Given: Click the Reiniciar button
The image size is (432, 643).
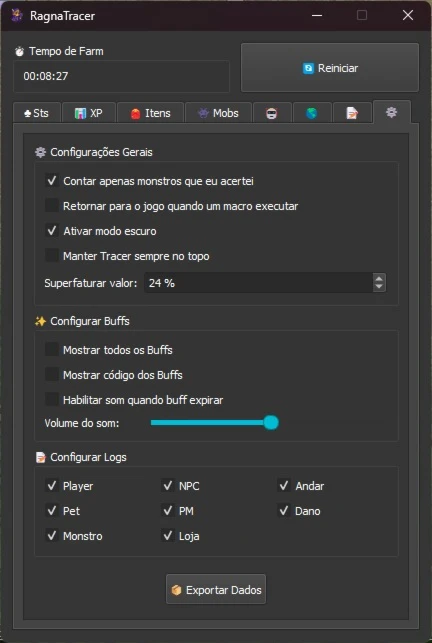Looking at the screenshot, I should pos(330,68).
